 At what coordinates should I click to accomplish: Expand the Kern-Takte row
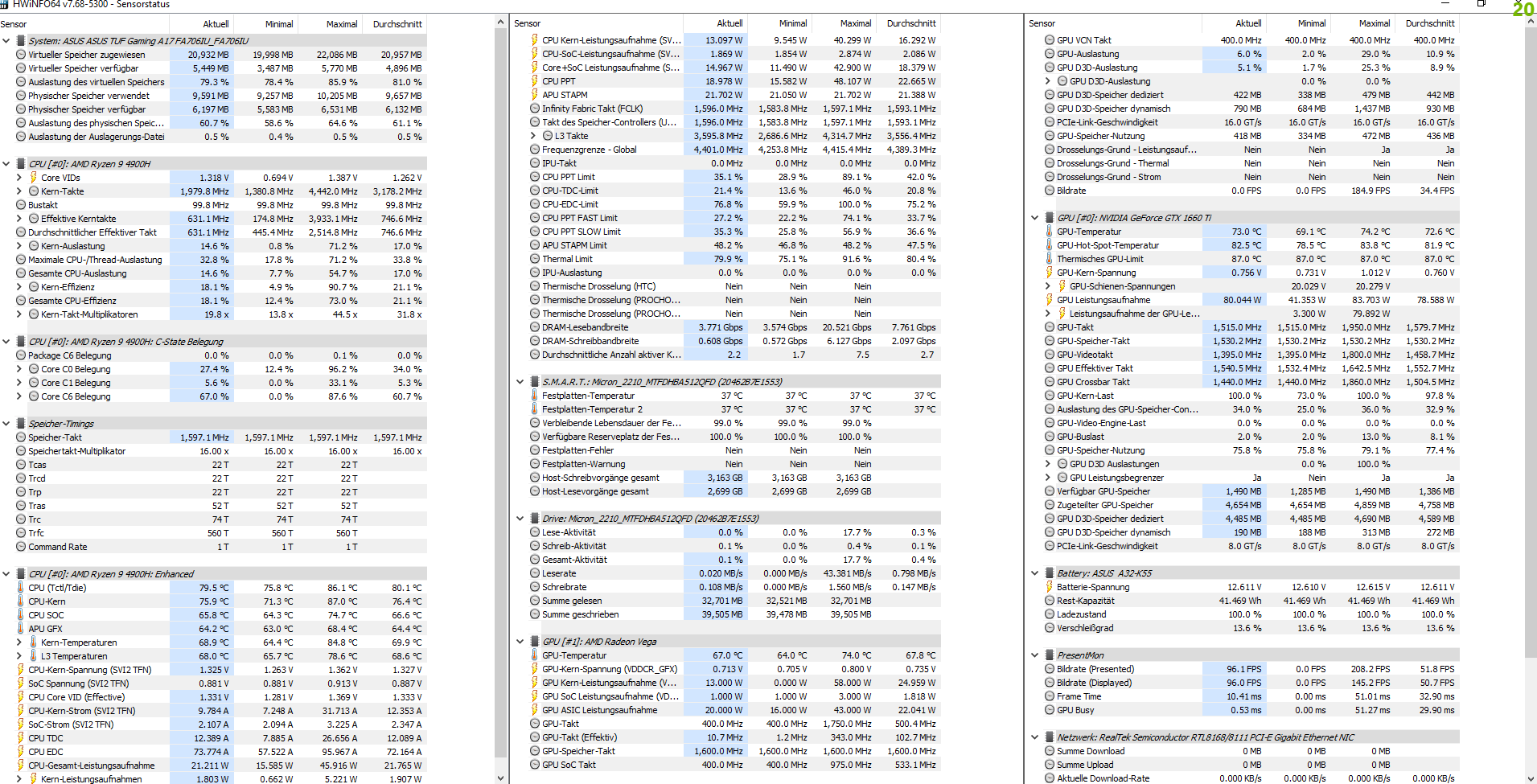pyautogui.click(x=19, y=191)
